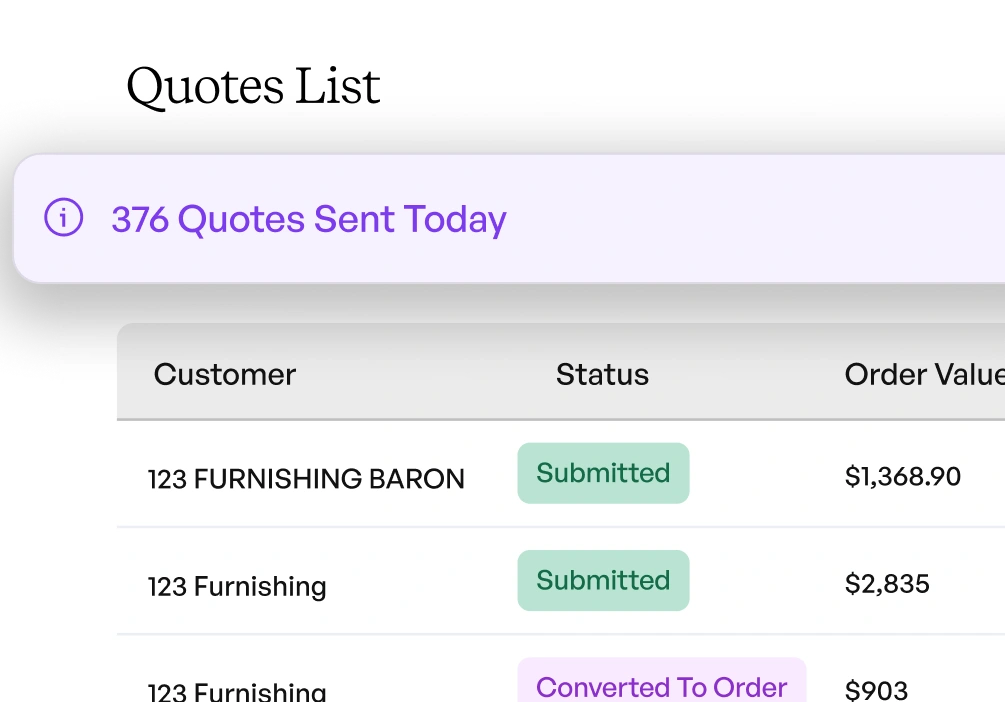Click the Quotes List page heading
The width and height of the screenshot is (1005, 702).
point(253,86)
